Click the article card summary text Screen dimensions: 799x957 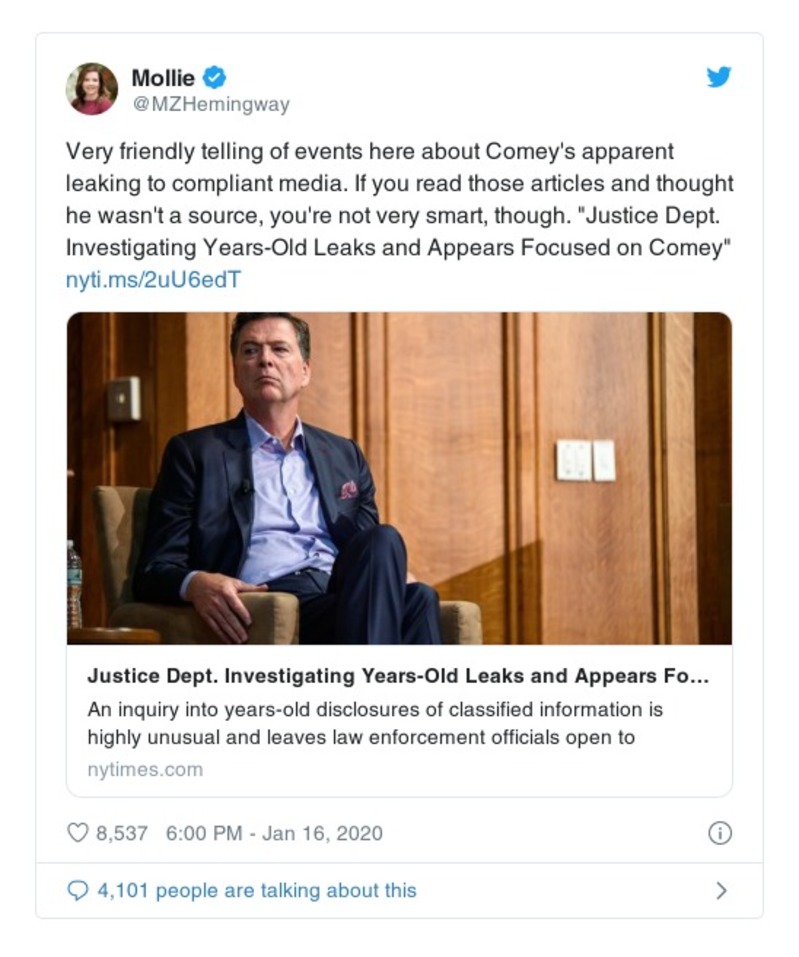(x=375, y=723)
